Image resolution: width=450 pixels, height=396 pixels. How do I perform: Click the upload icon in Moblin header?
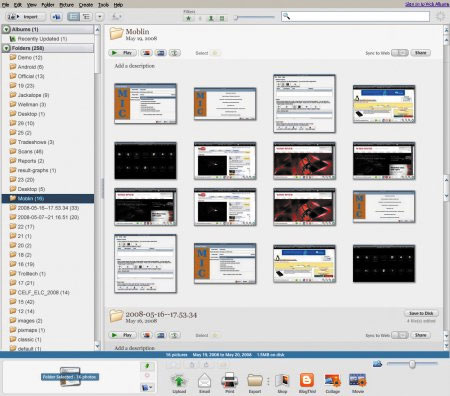[175, 53]
